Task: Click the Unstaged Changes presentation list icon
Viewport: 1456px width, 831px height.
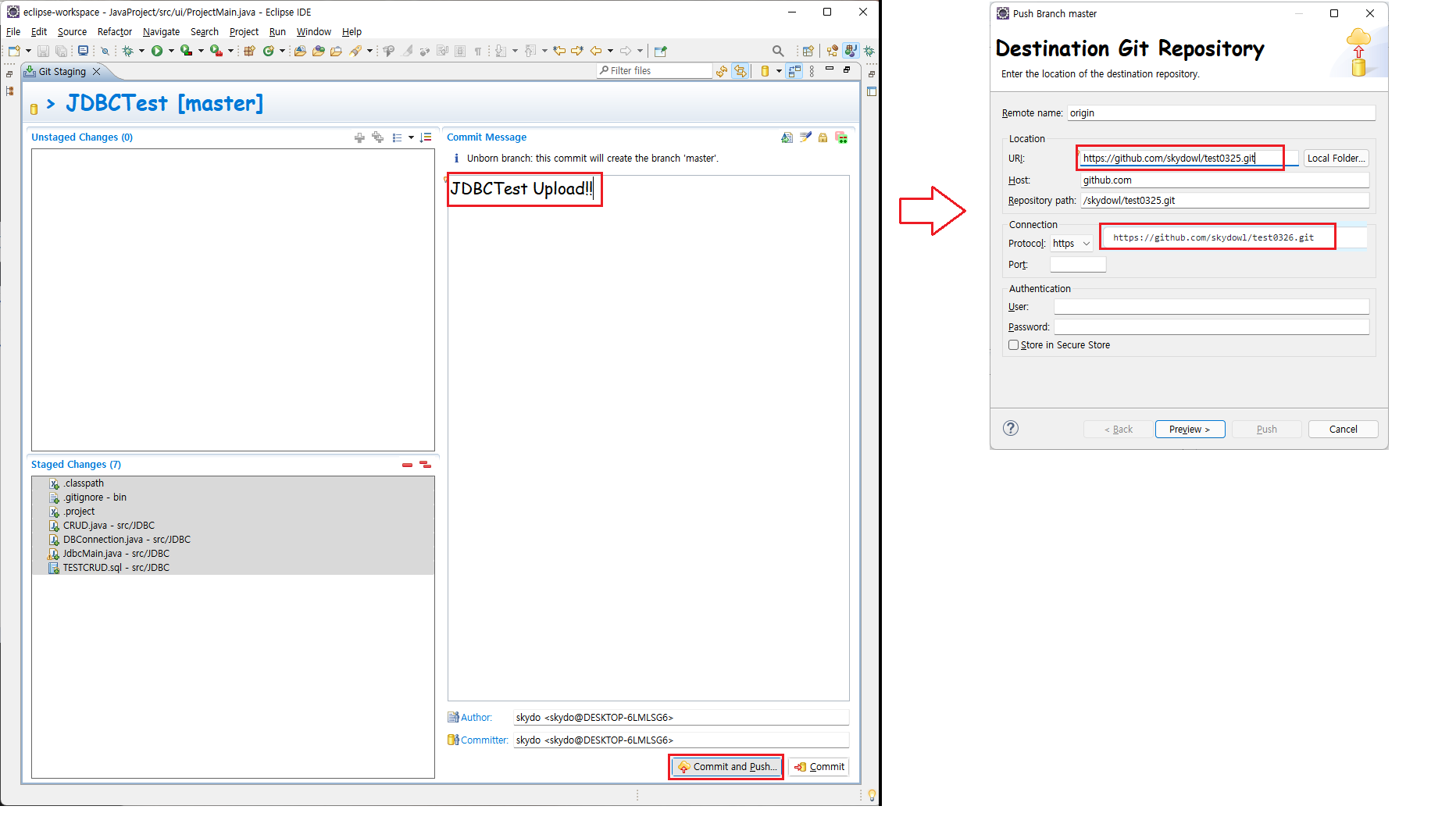Action: [397, 137]
